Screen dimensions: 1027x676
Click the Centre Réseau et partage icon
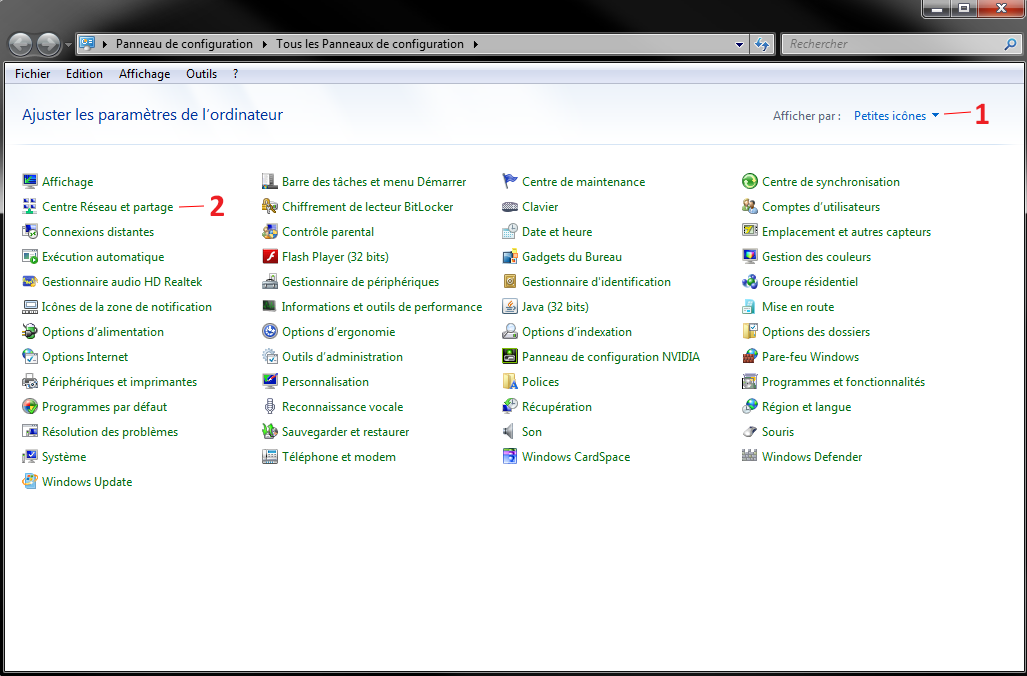pos(29,206)
